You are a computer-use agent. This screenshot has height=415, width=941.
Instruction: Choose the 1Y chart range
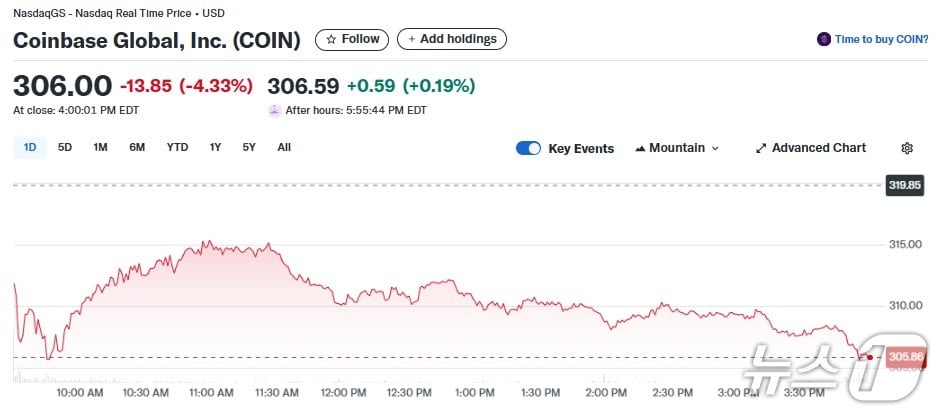pyautogui.click(x=215, y=147)
